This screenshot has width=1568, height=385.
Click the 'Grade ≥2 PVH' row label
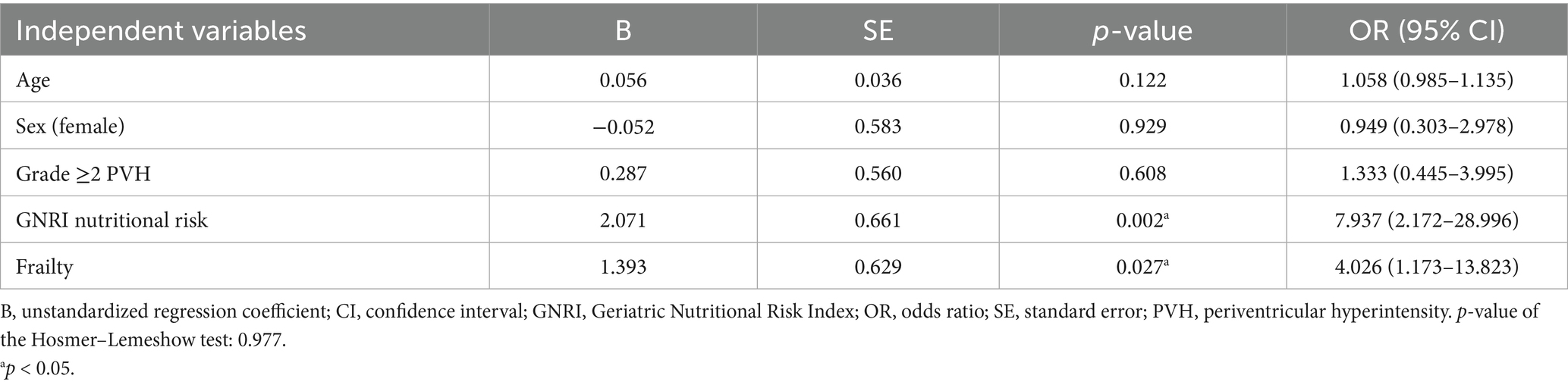(83, 174)
